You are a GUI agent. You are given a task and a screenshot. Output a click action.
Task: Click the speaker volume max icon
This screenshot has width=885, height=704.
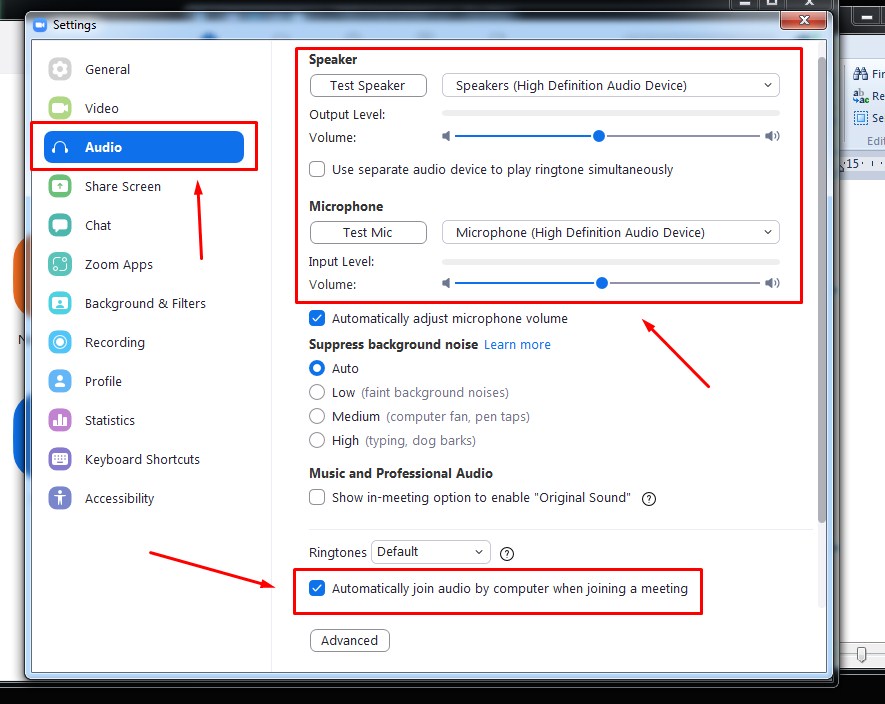(772, 136)
